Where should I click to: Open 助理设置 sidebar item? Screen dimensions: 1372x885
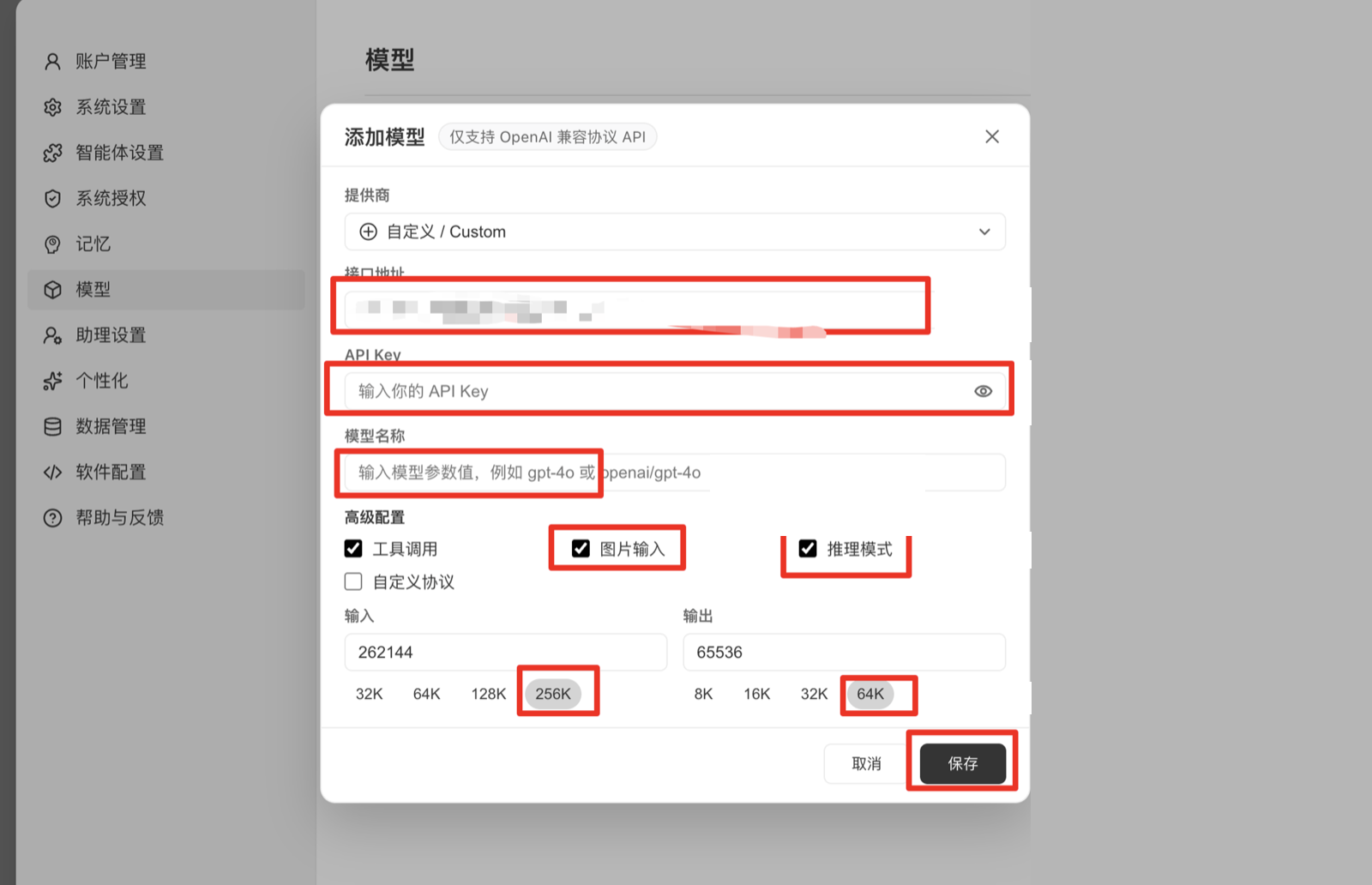166,335
